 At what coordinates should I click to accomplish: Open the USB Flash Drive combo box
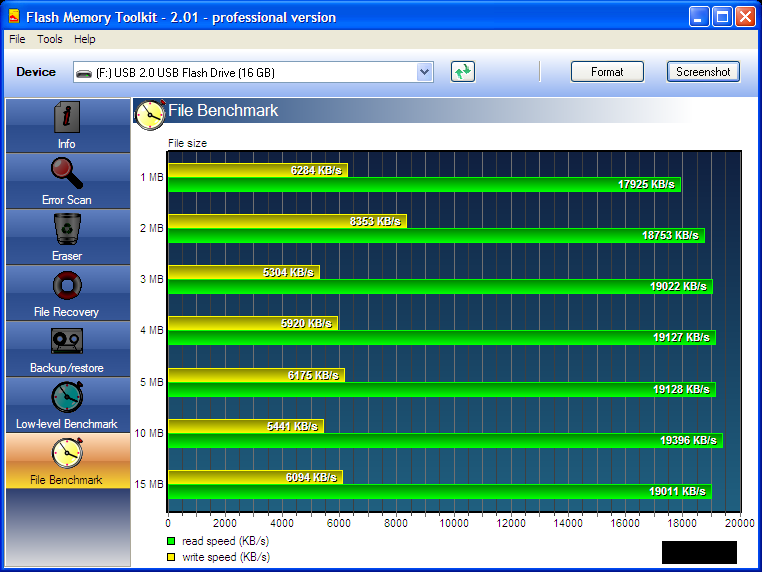click(x=253, y=72)
